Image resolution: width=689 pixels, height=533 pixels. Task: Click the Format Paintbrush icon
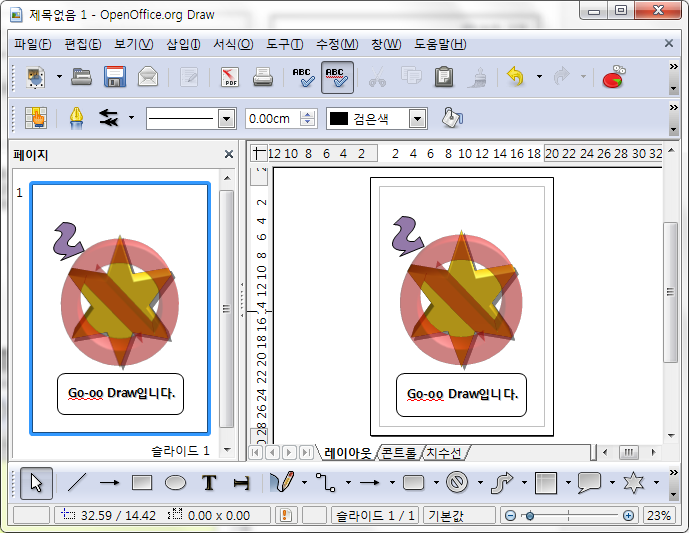pos(478,77)
